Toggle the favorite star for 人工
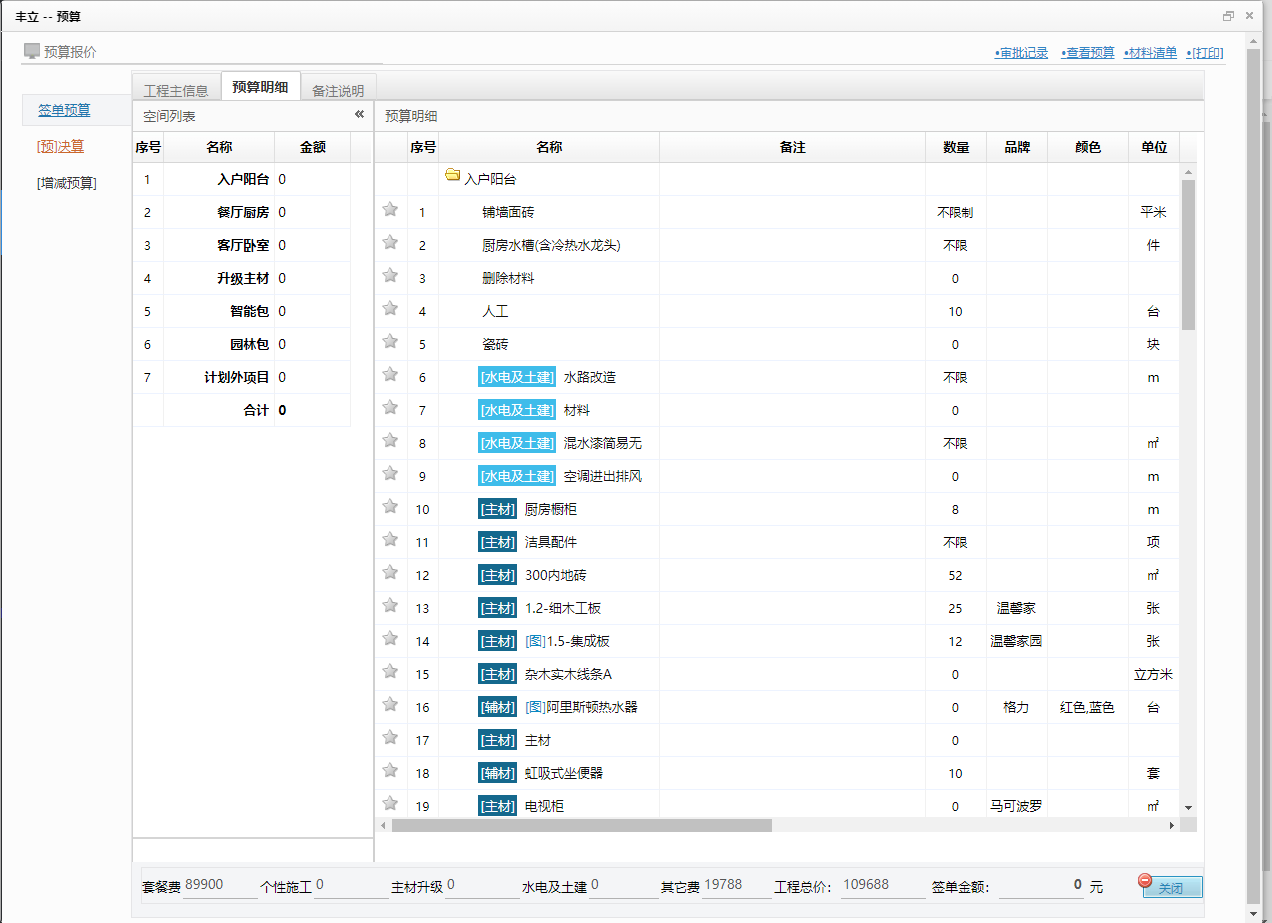Viewport: 1272px width, 923px height. [389, 309]
